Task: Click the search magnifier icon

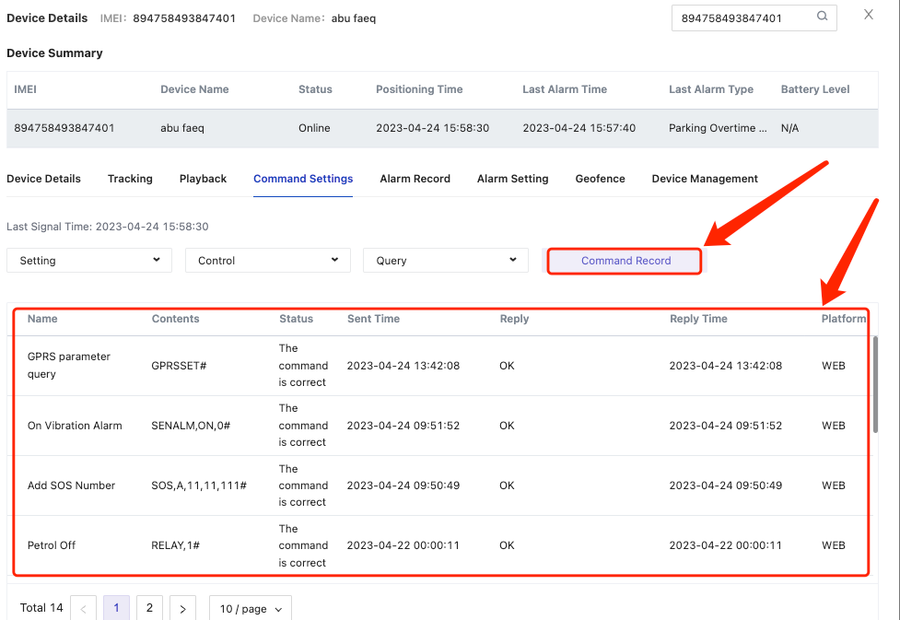Action: click(x=822, y=17)
